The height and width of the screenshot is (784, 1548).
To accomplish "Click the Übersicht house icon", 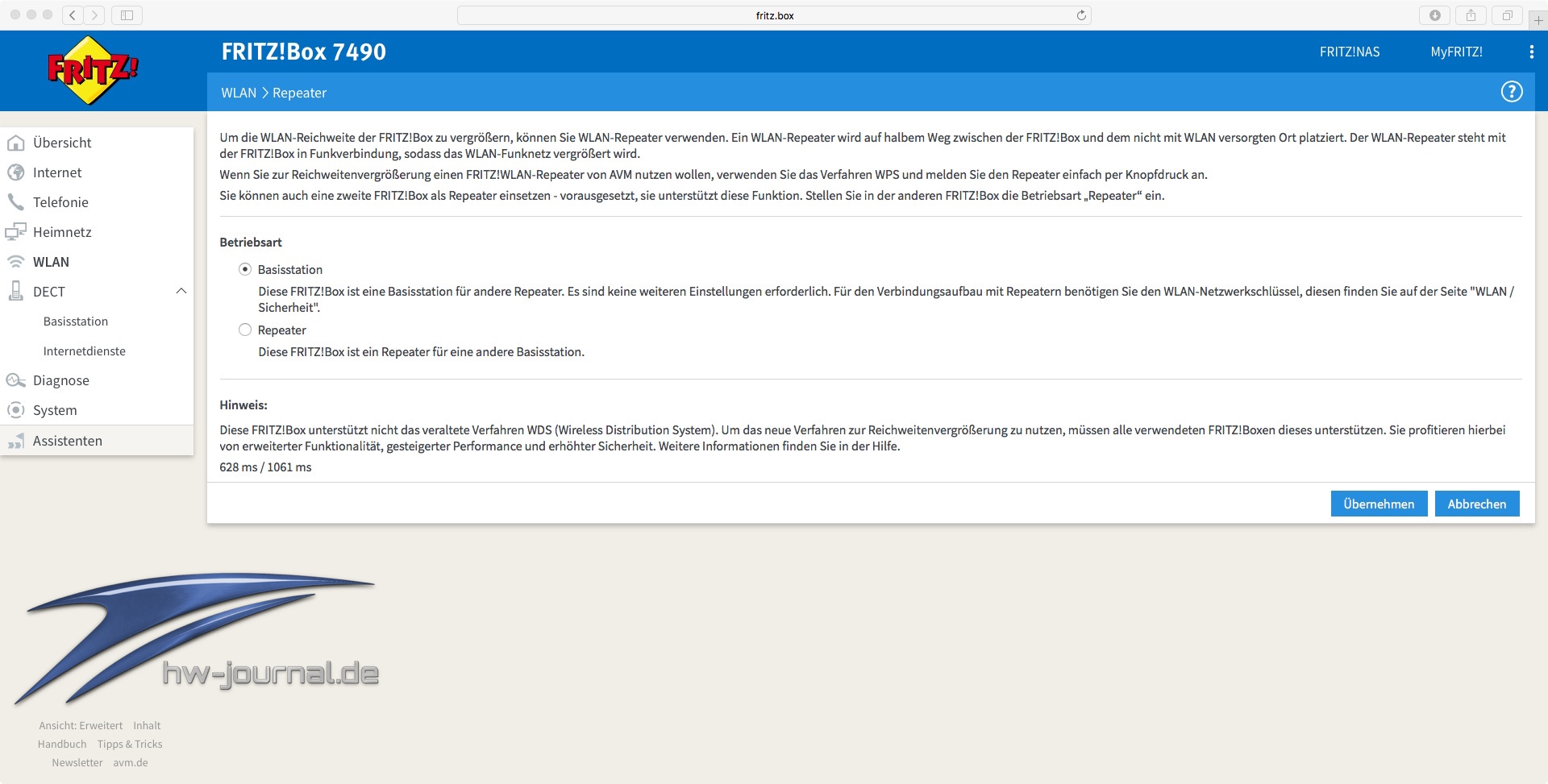I will [x=15, y=143].
